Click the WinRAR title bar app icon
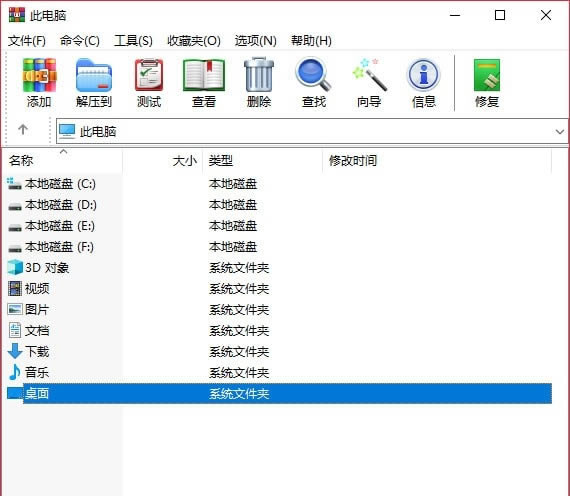This screenshot has width=570, height=496. pos(17,15)
